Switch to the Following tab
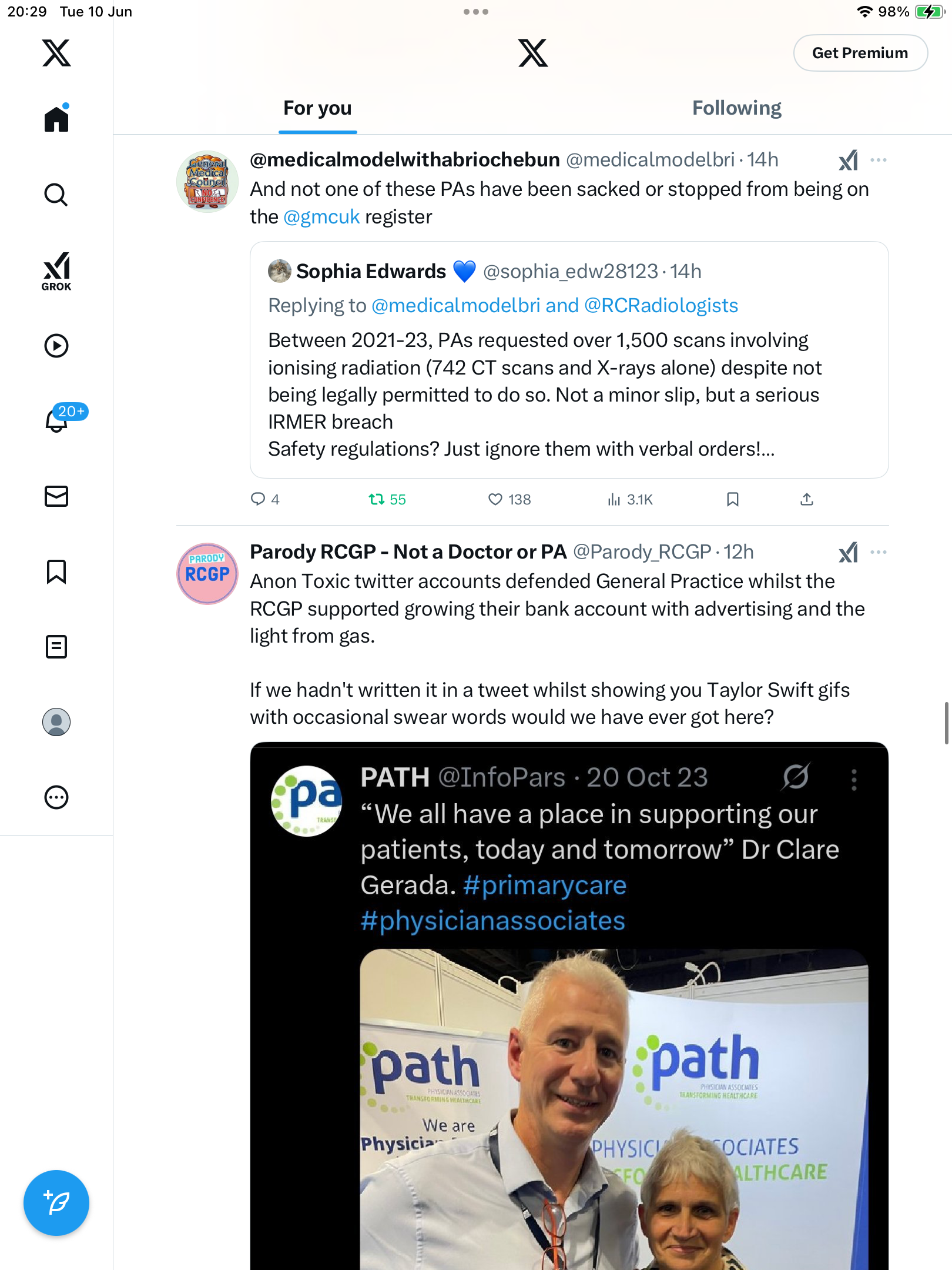The image size is (952, 1270). click(x=737, y=108)
